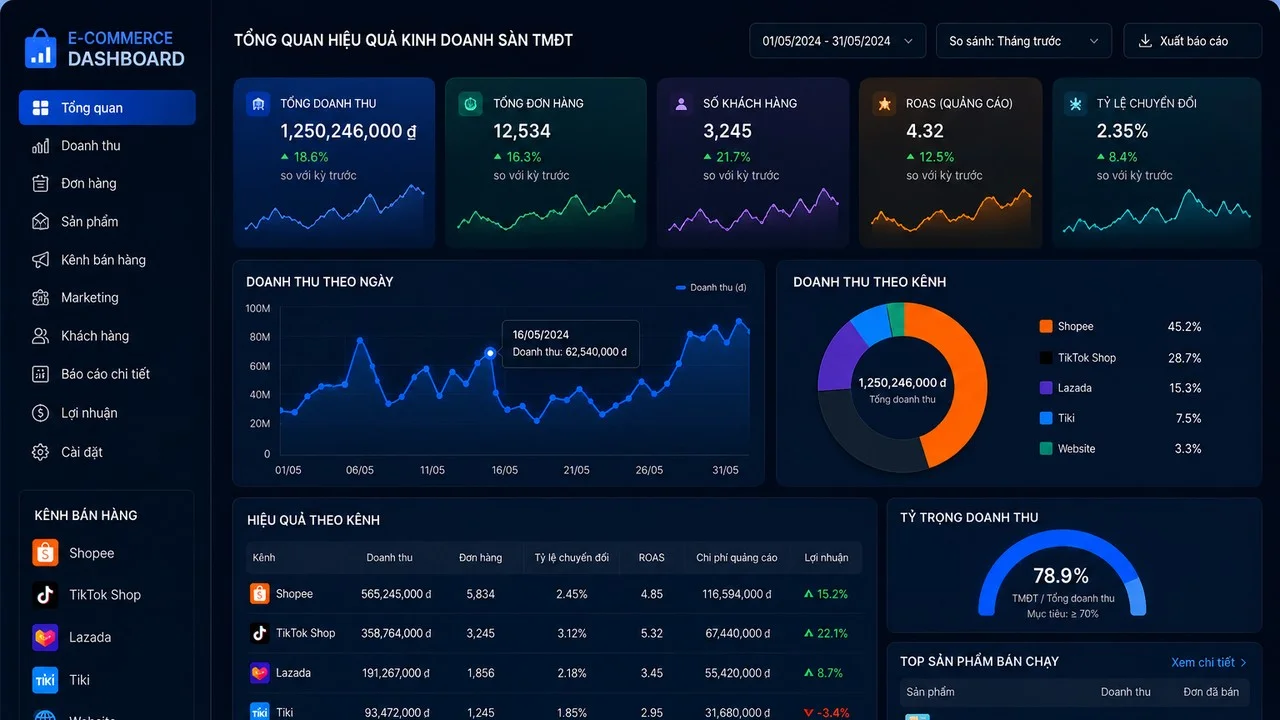Click the Lợi nhuận dollar icon
The width and height of the screenshot is (1280, 720).
point(41,413)
